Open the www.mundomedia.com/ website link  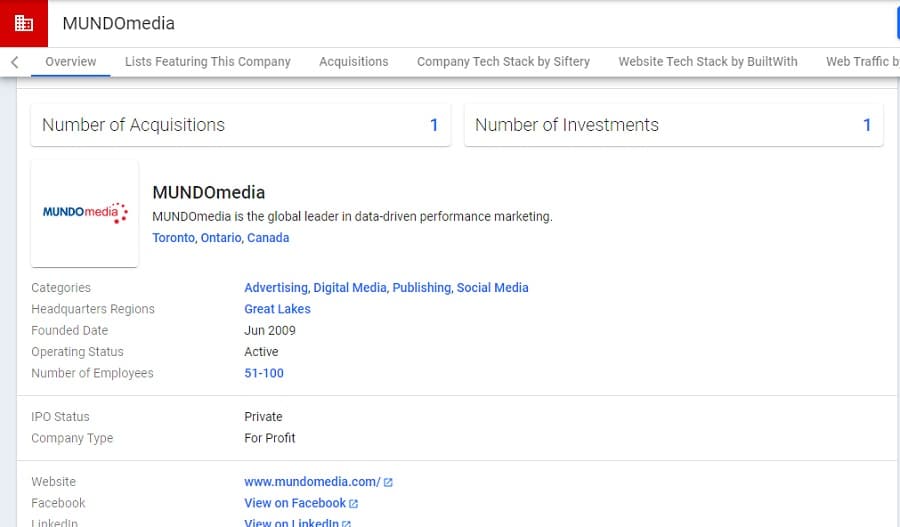[312, 482]
